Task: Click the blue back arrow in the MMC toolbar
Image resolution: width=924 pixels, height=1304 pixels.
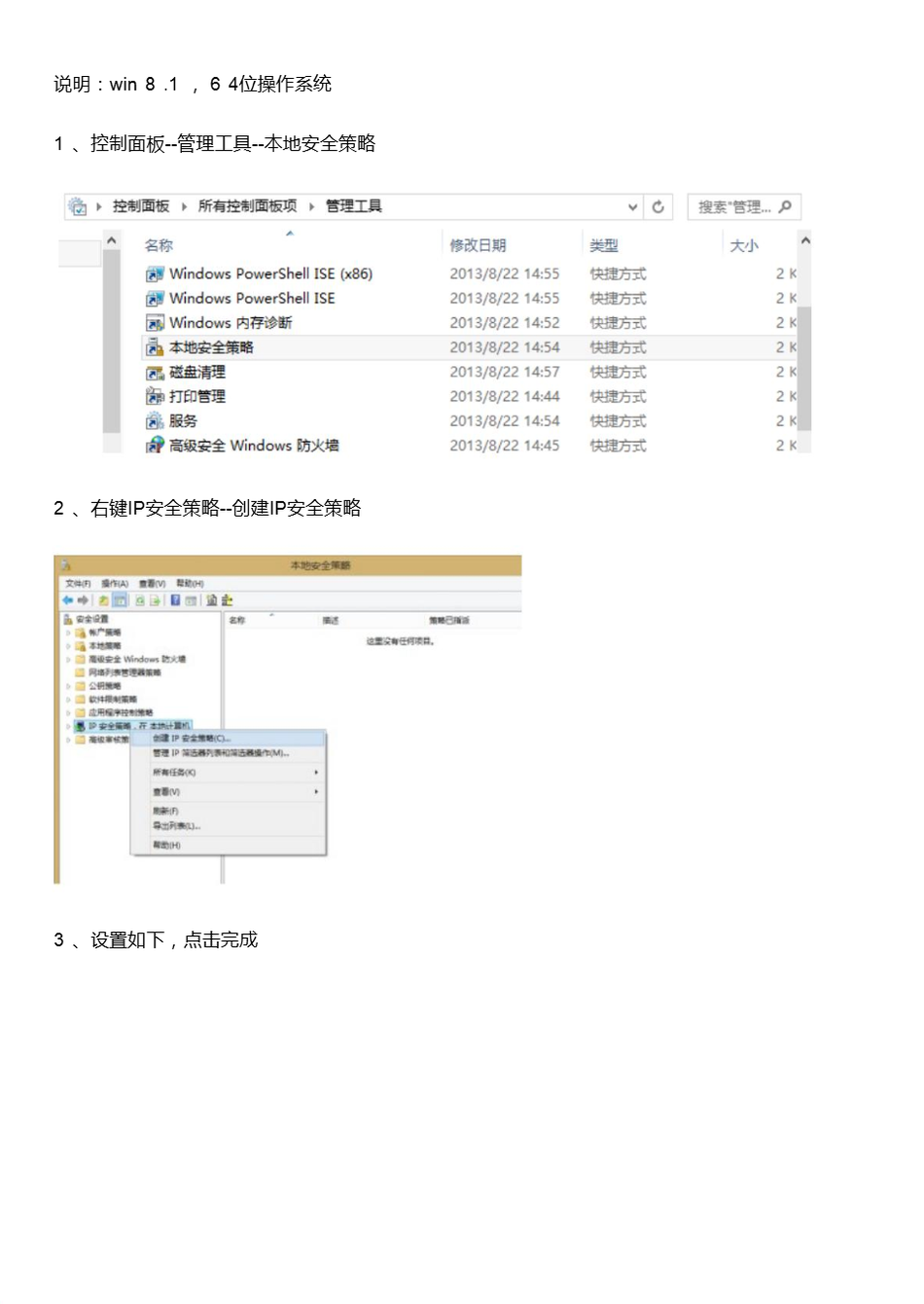Action: pos(68,600)
